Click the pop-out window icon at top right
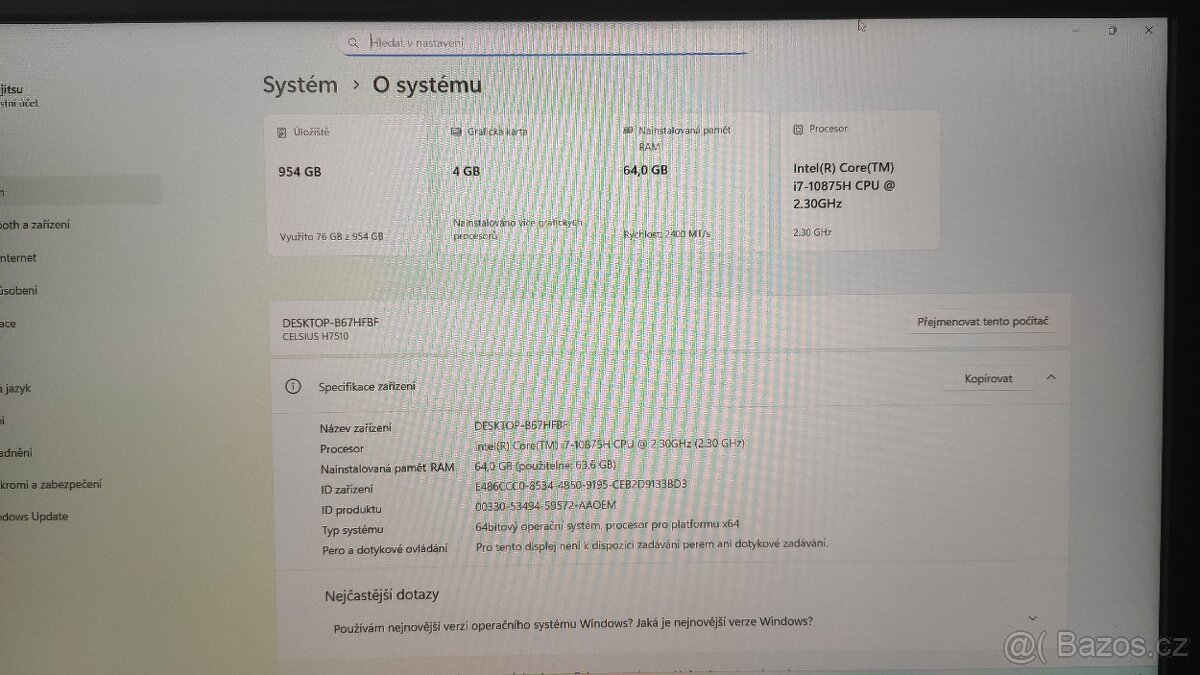The width and height of the screenshot is (1200, 675). 1112,31
